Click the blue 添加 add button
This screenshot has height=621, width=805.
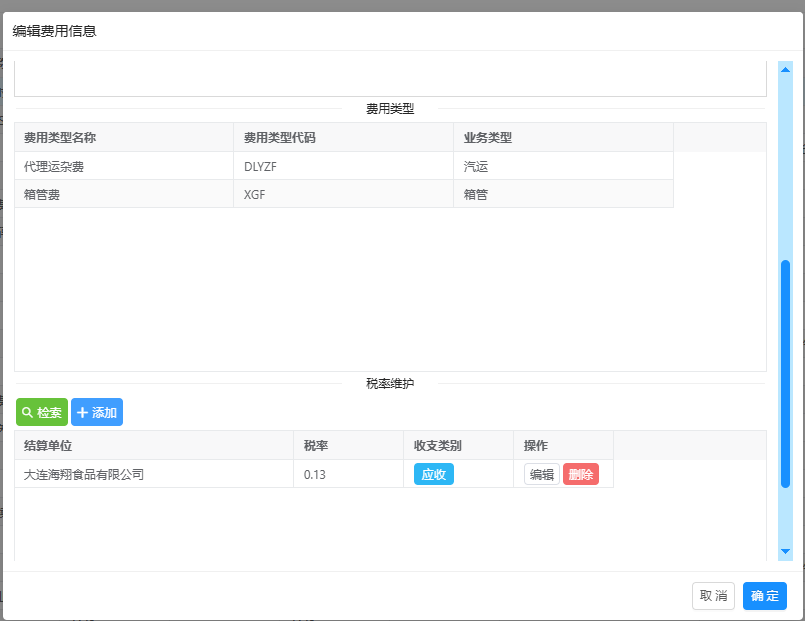click(97, 412)
